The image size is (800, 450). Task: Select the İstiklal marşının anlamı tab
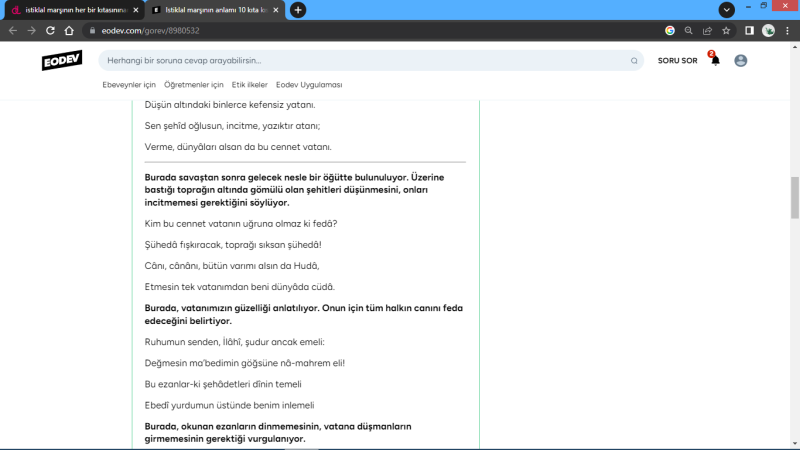click(216, 10)
